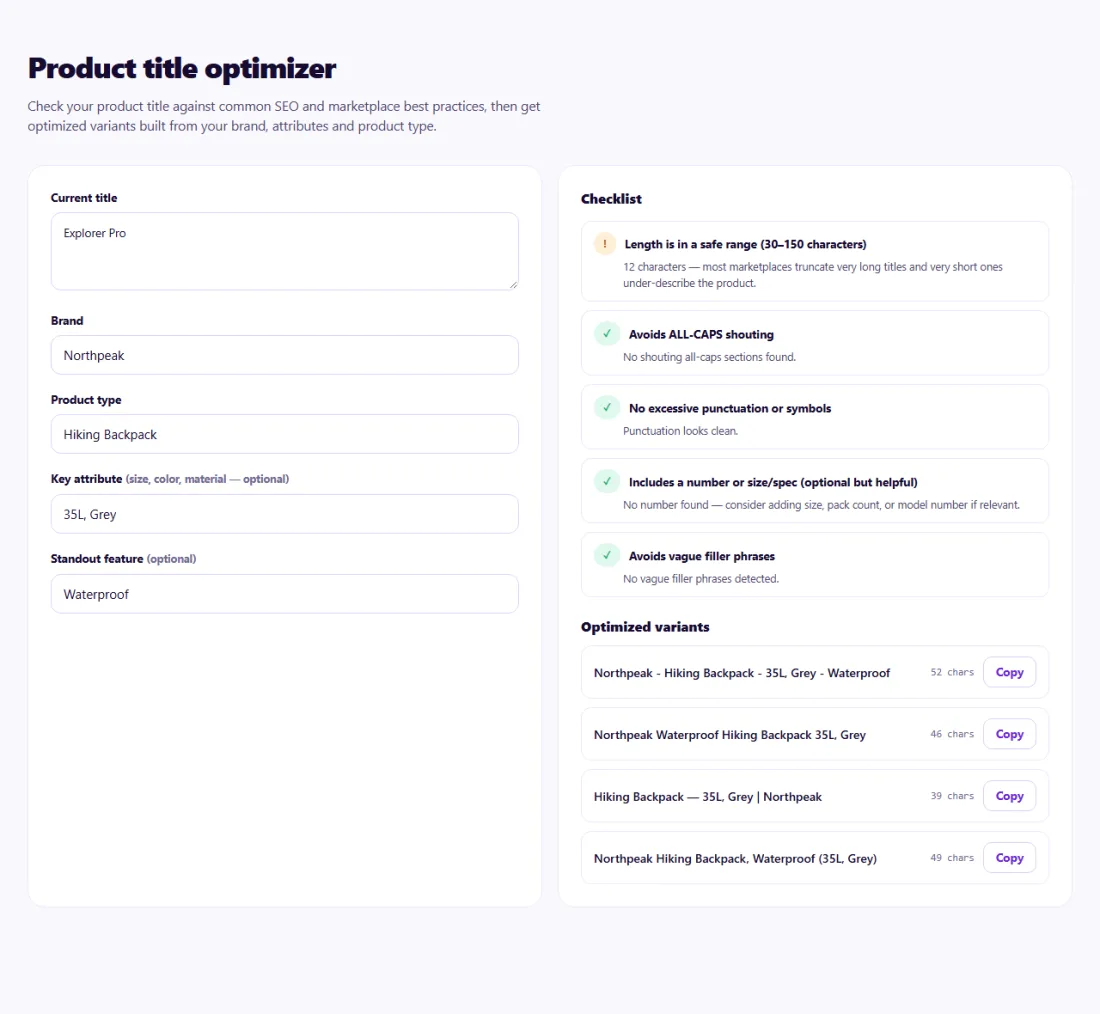Click 'No shouting all-caps sections found.' note
Viewport: 1100px width, 1014px height.
click(709, 357)
